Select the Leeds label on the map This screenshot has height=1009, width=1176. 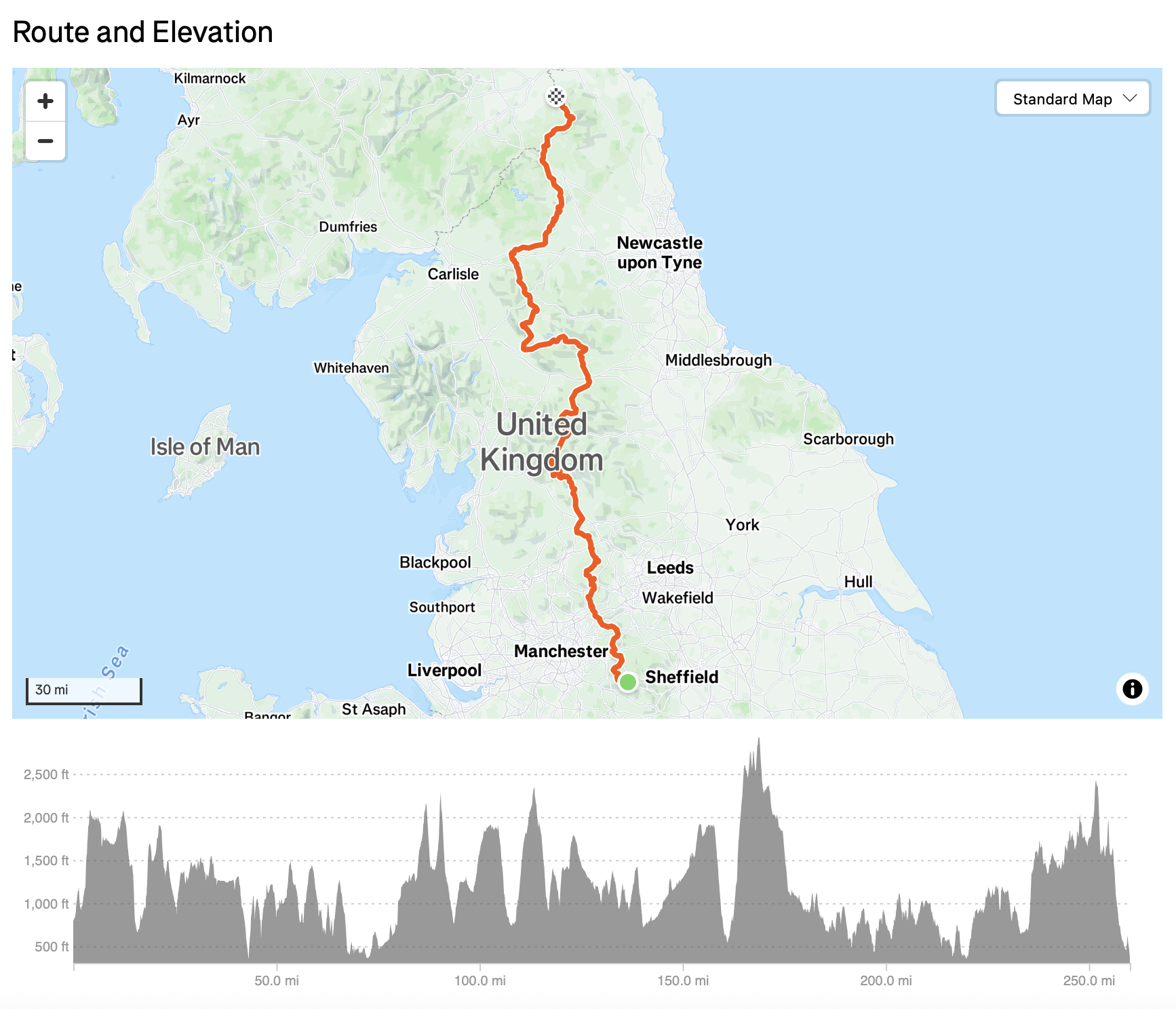tap(669, 568)
